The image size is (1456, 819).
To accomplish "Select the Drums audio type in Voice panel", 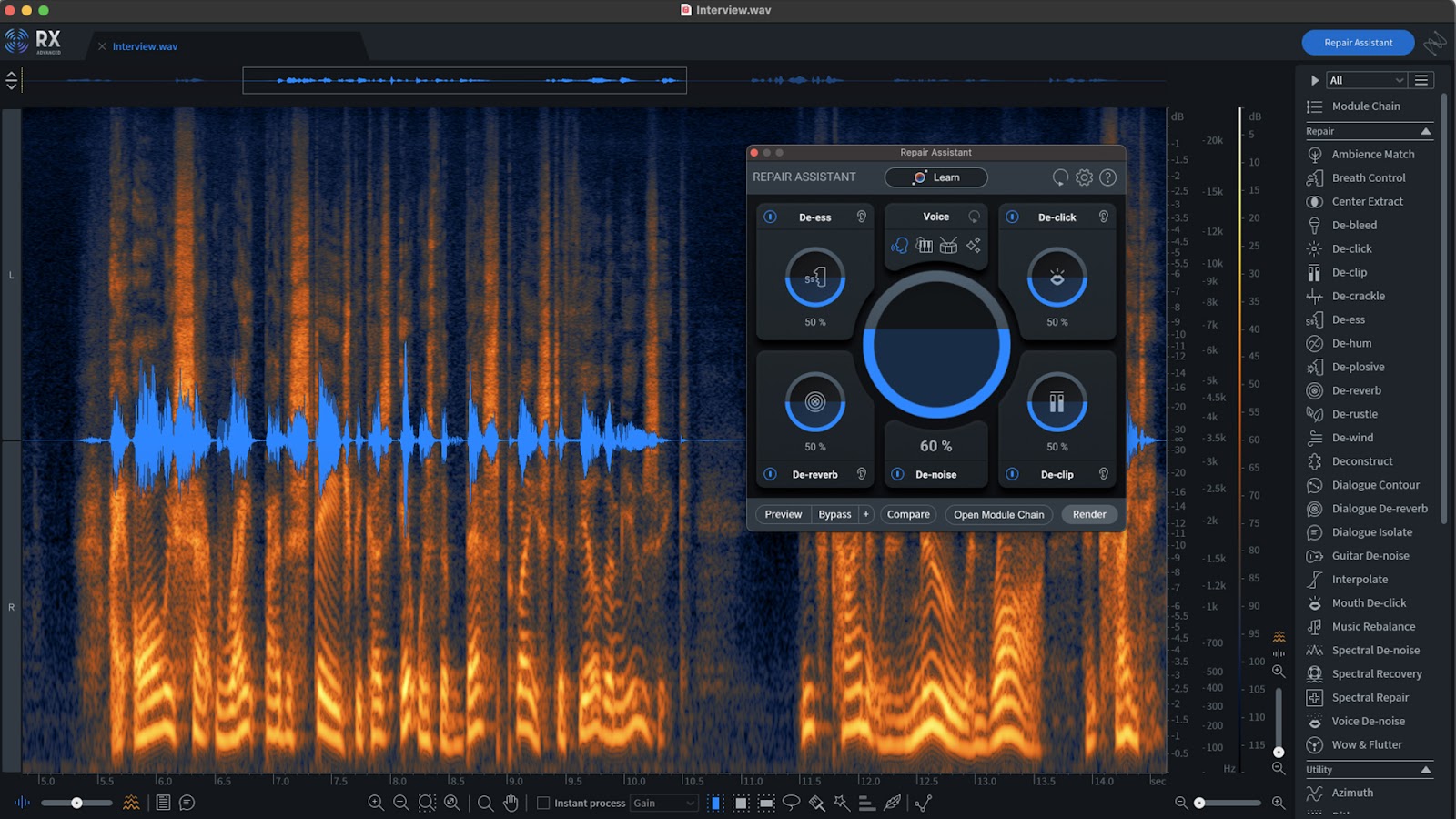I will 946,246.
